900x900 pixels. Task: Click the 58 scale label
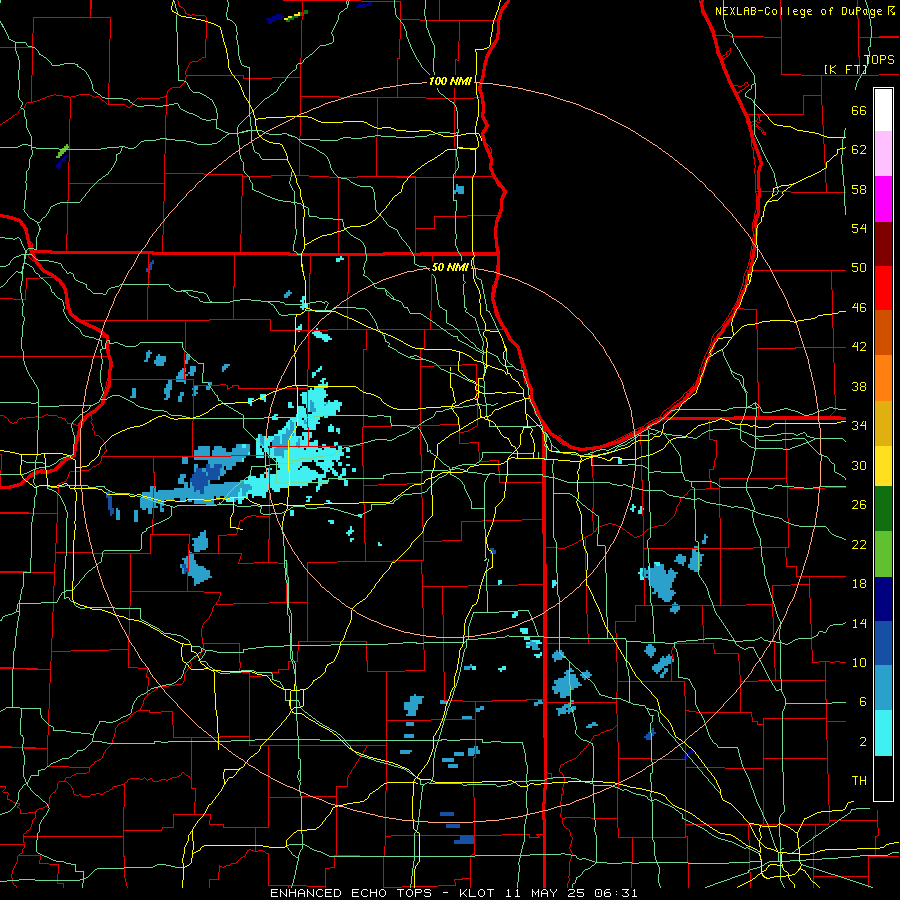(859, 189)
